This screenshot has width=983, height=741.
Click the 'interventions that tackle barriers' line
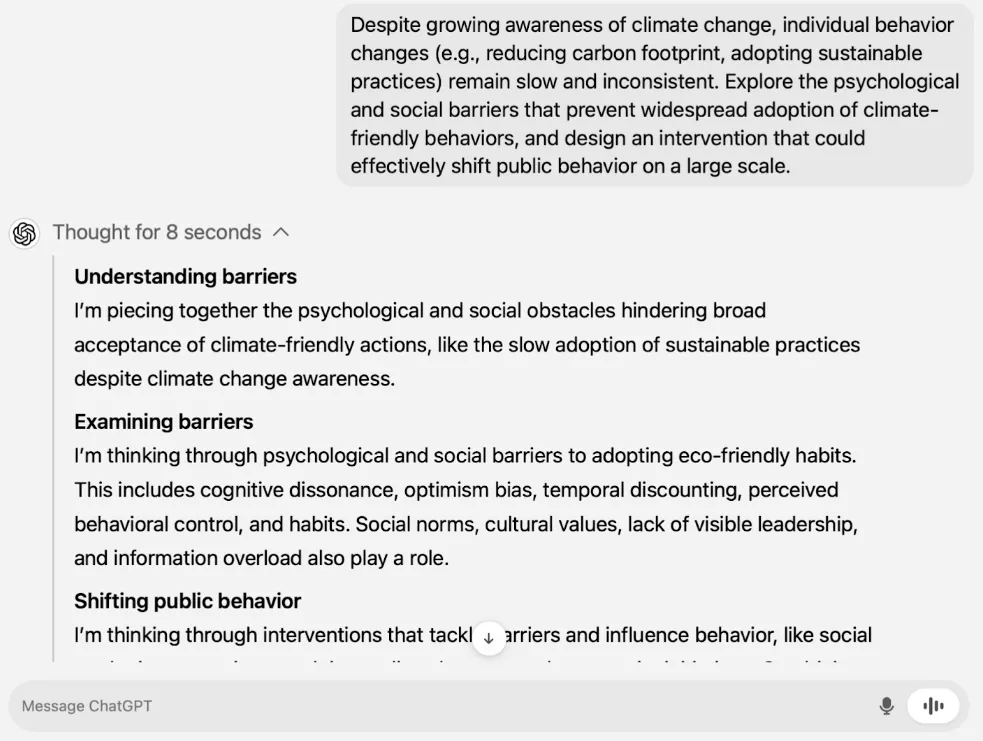(473, 635)
